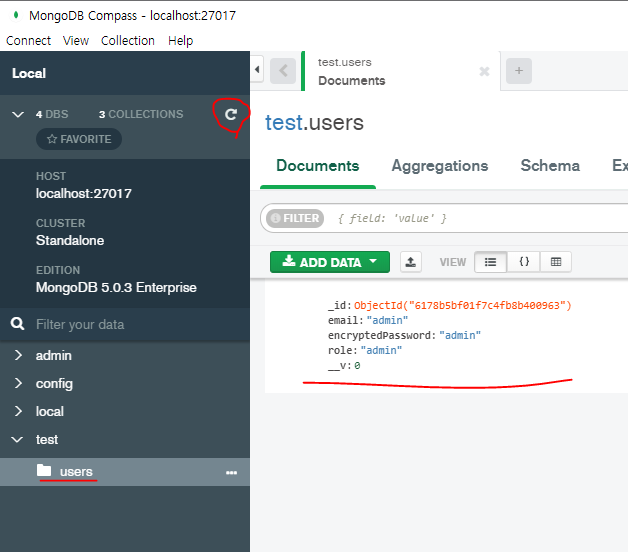Click the __v value 0
Image resolution: width=628 pixels, height=552 pixels.
[357, 365]
